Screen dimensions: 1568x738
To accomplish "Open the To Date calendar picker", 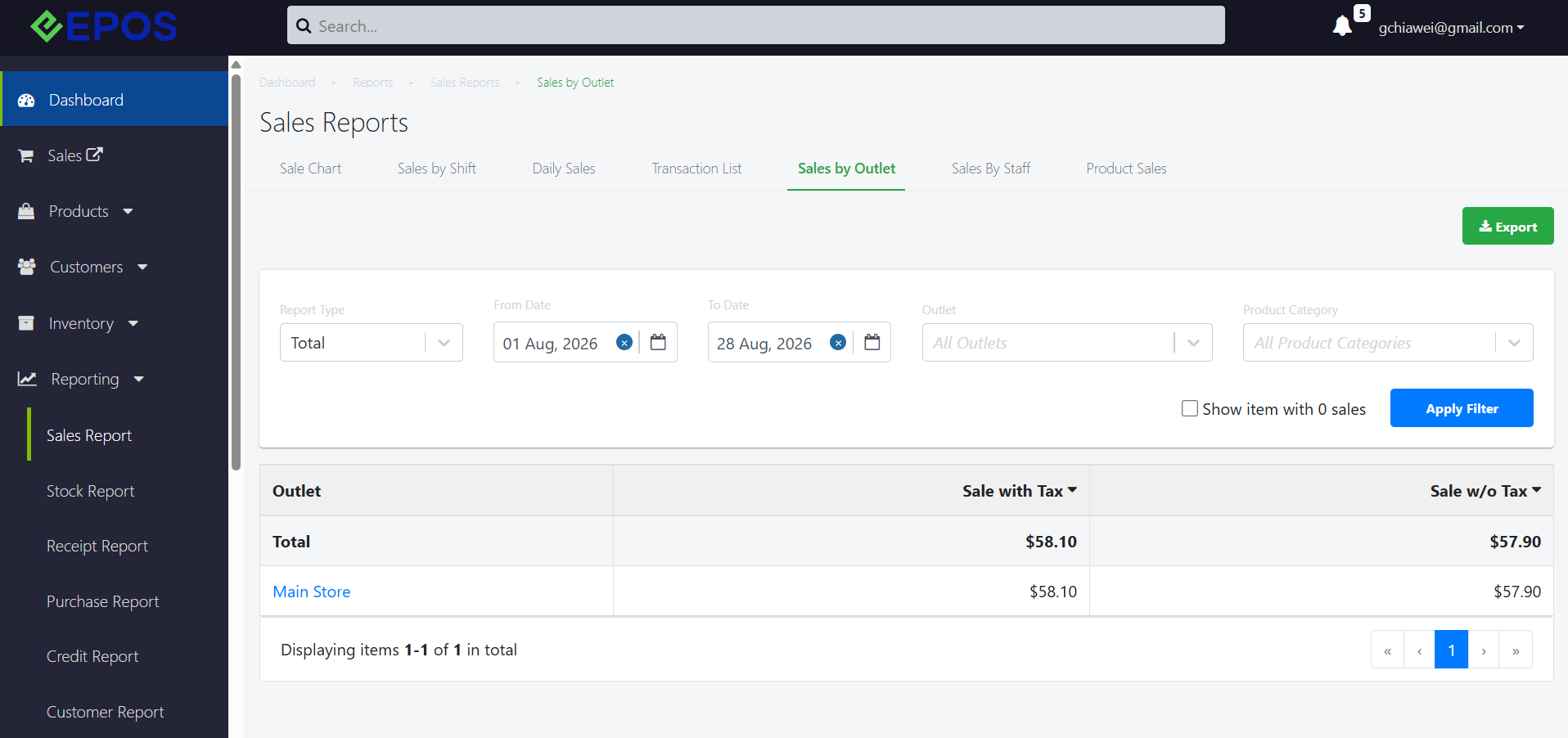I will (x=872, y=342).
